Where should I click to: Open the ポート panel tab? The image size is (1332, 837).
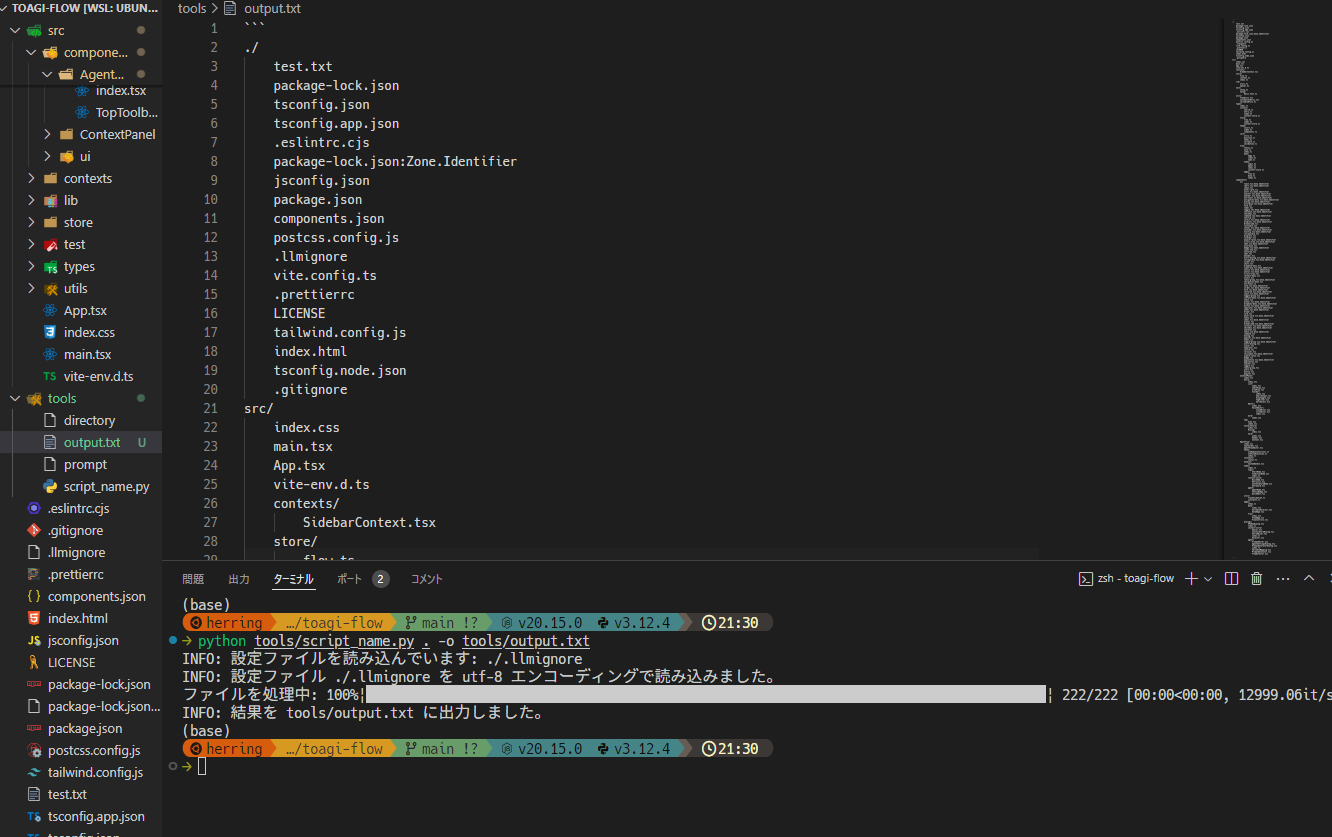(x=350, y=579)
